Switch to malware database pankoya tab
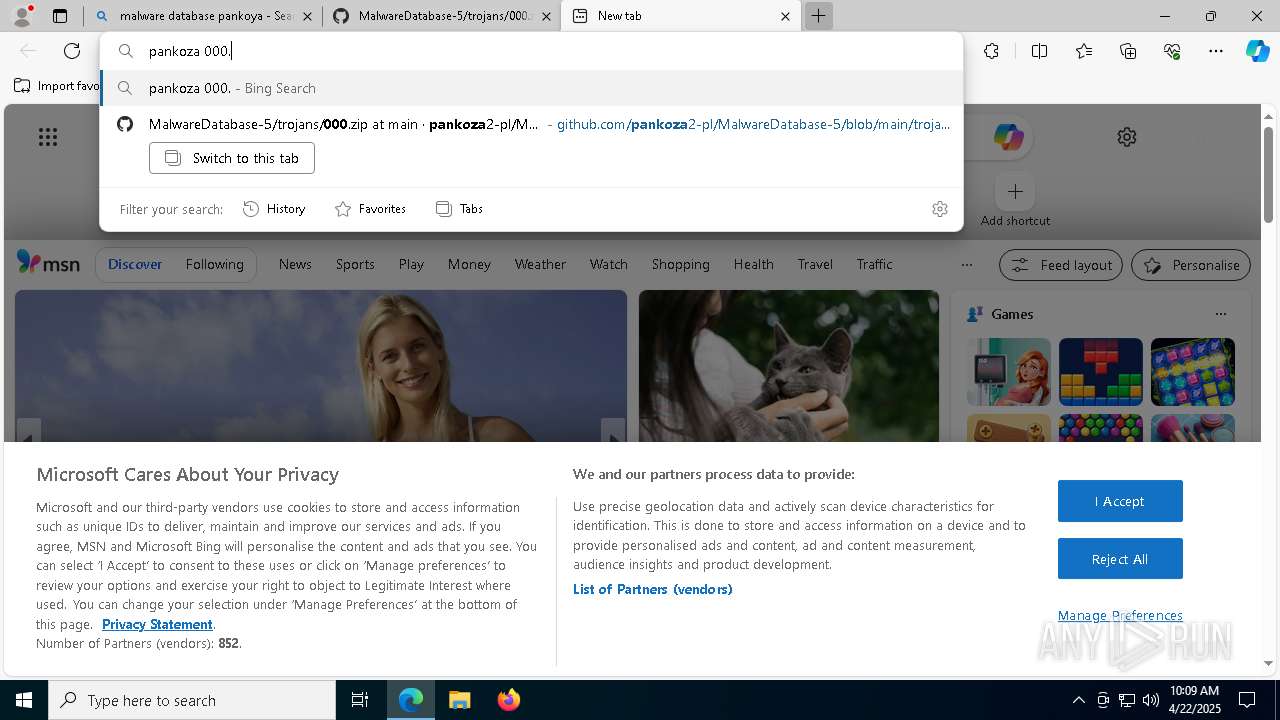 pos(203,16)
